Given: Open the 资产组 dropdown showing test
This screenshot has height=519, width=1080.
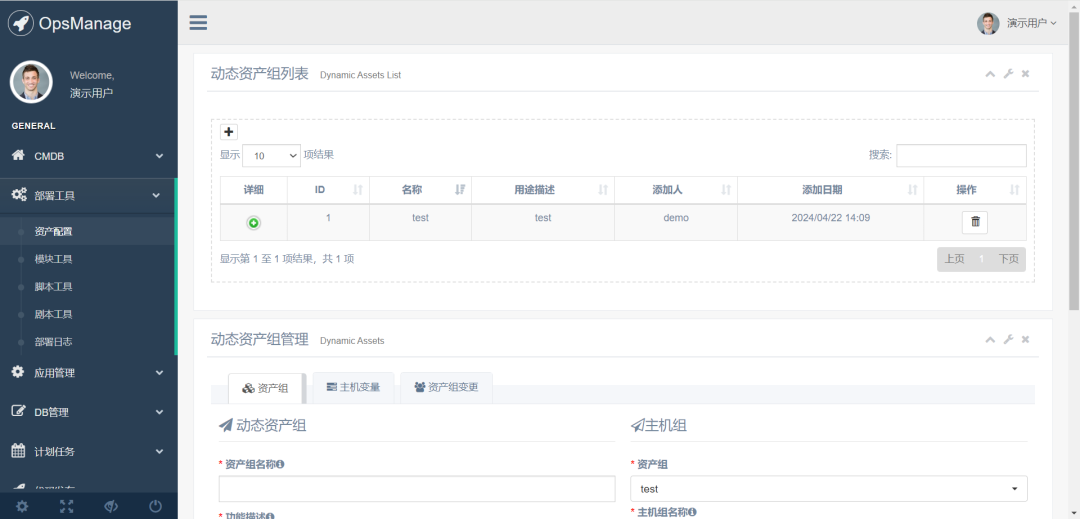Looking at the screenshot, I should tap(828, 489).
